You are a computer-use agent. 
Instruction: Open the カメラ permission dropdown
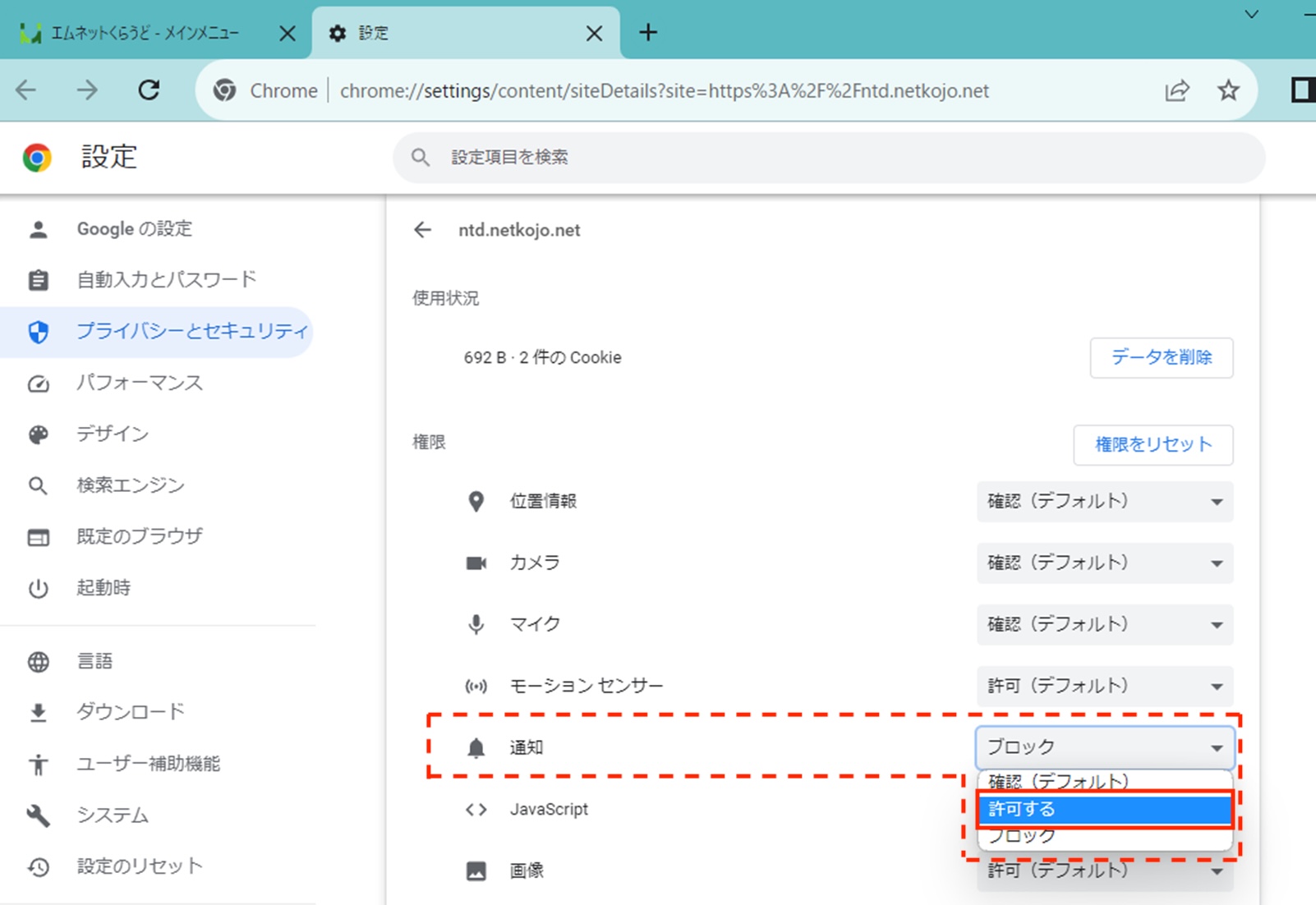click(x=1104, y=563)
